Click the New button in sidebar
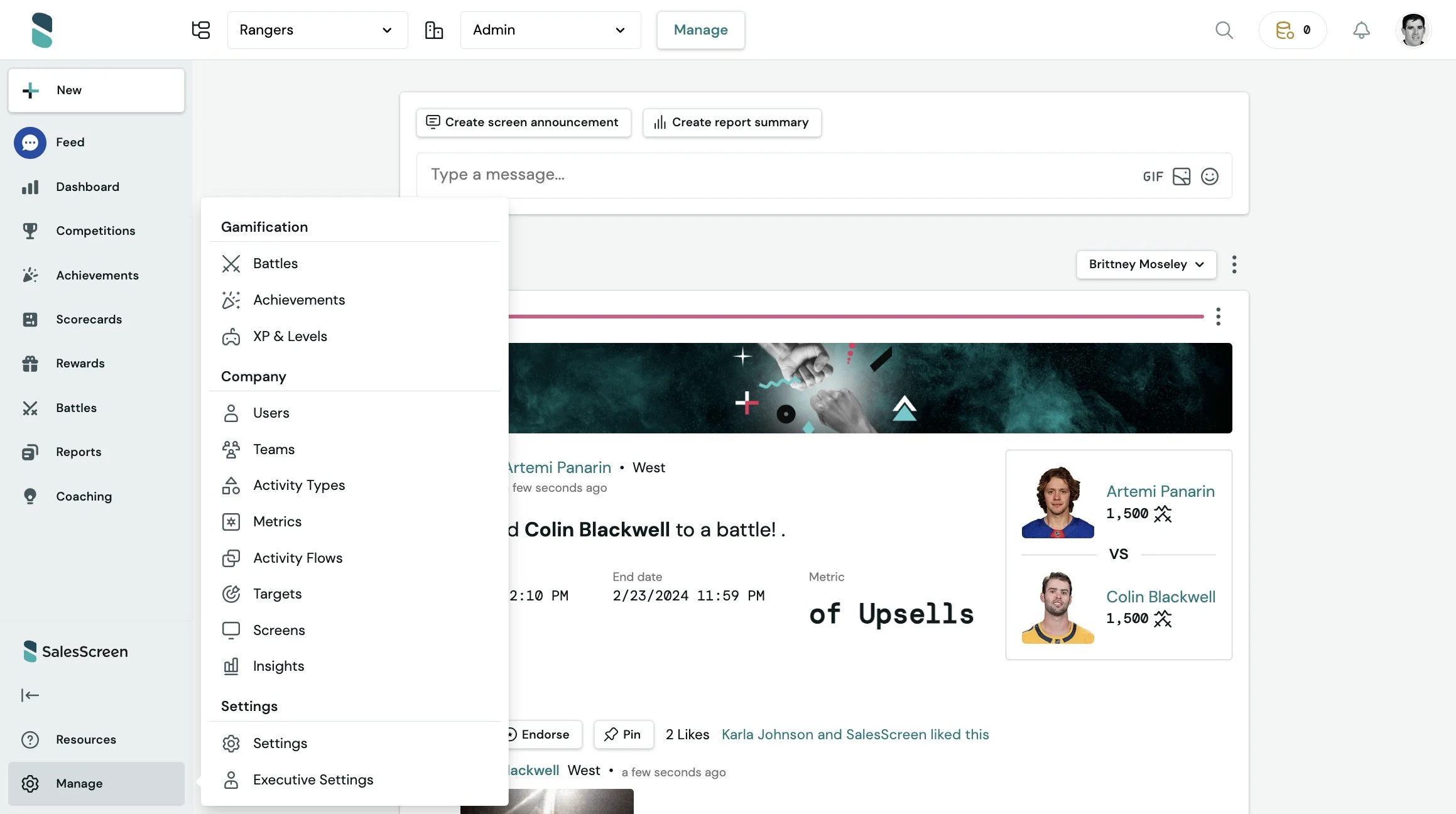 pos(96,90)
